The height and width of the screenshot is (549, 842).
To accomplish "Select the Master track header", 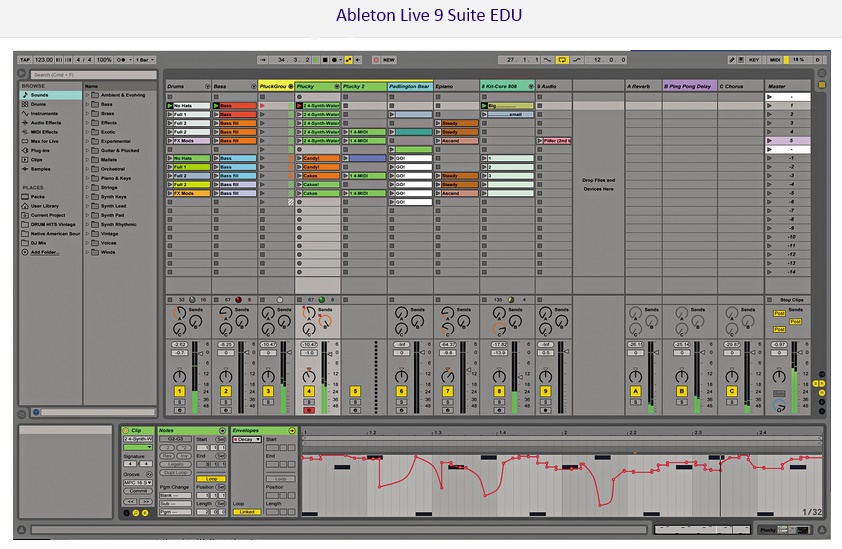I will click(x=787, y=86).
